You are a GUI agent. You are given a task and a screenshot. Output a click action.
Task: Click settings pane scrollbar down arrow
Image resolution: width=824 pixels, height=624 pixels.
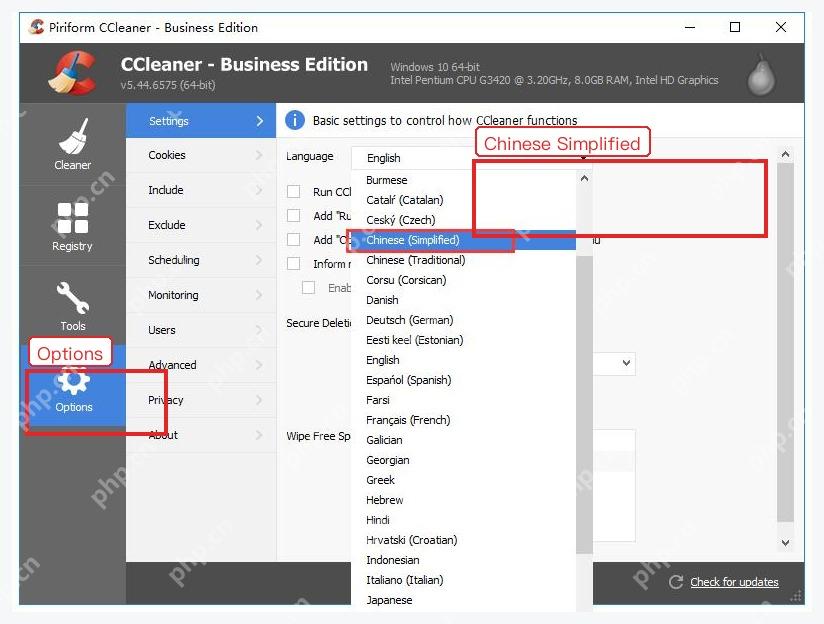tap(785, 543)
